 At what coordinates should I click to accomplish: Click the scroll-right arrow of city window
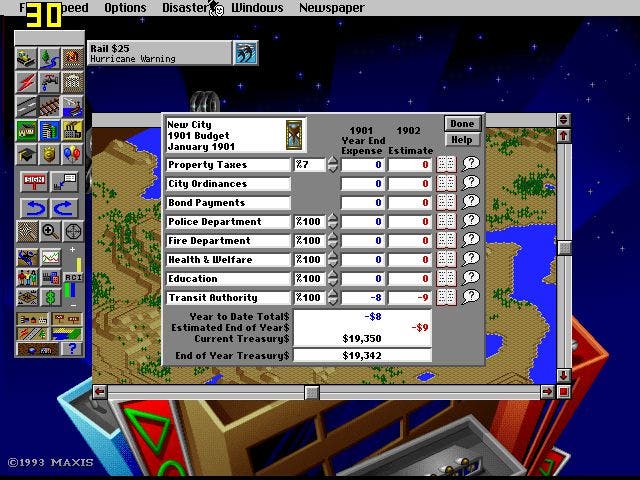click(x=547, y=392)
